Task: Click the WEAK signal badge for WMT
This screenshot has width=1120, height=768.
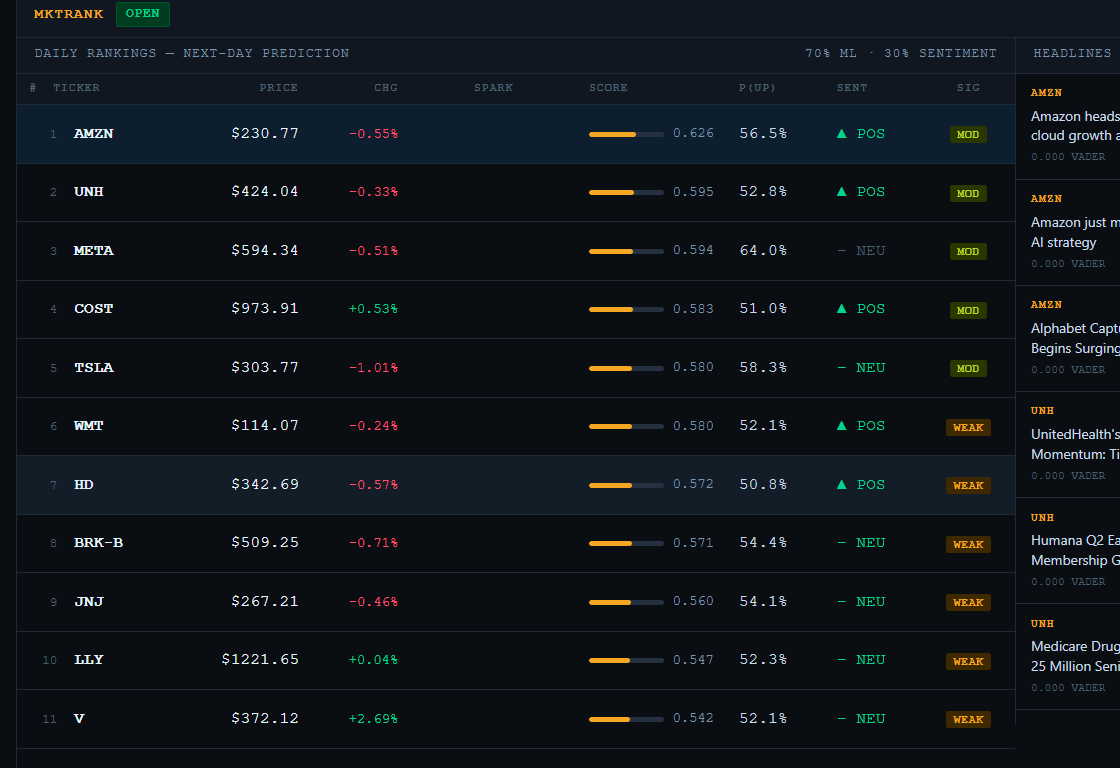Action: [968, 427]
